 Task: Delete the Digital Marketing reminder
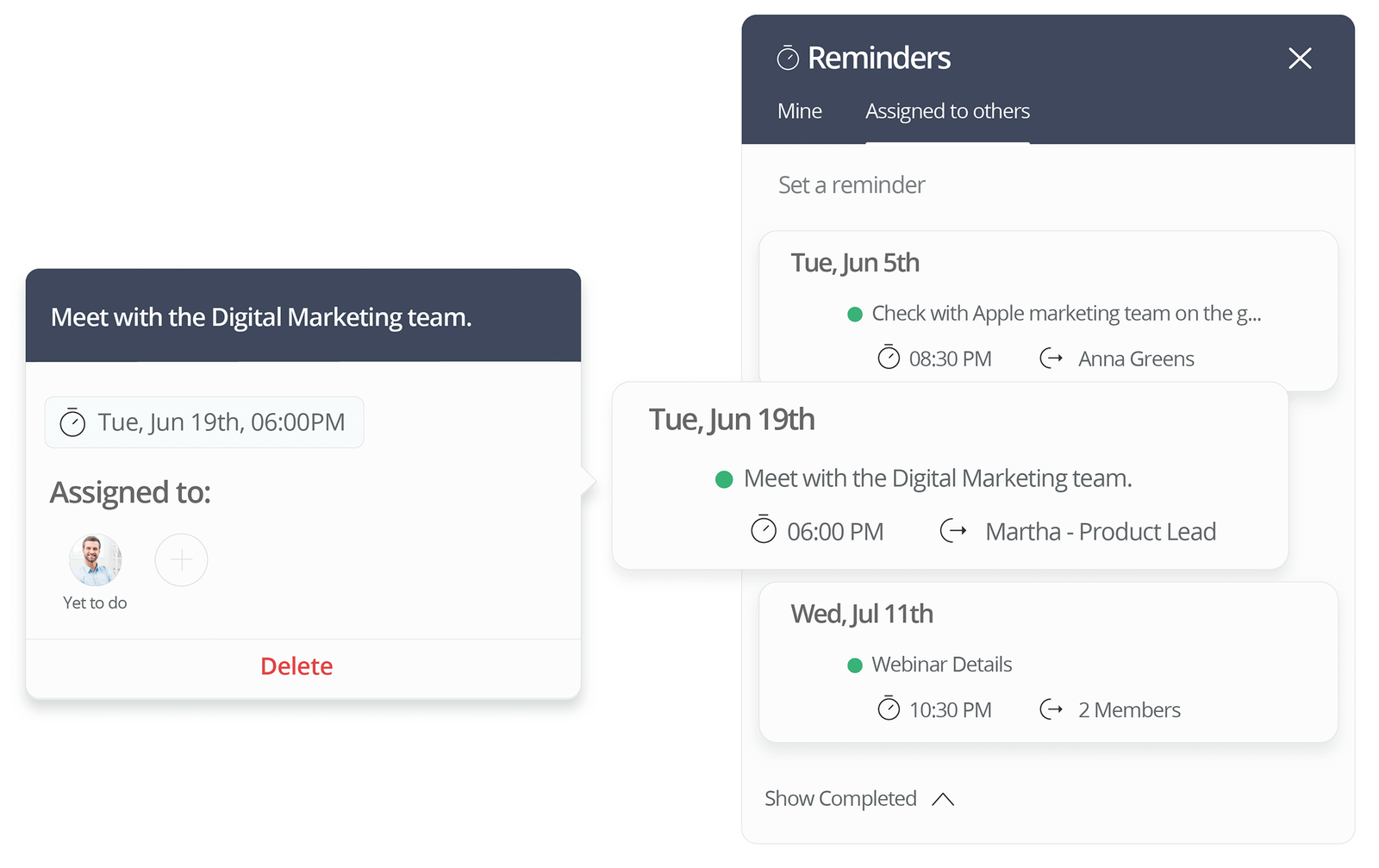click(x=296, y=666)
